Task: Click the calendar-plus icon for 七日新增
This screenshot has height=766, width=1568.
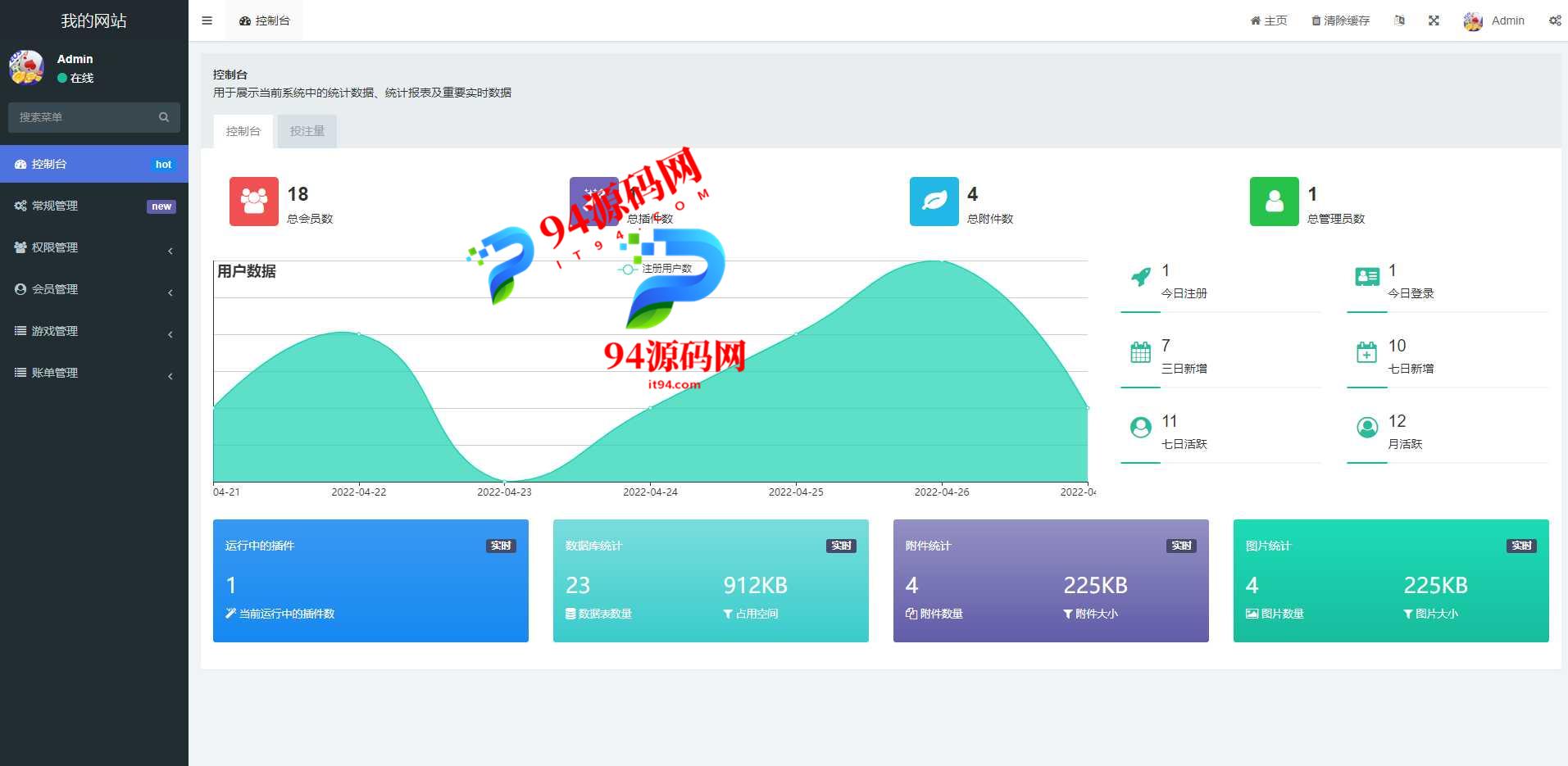Action: click(x=1367, y=352)
